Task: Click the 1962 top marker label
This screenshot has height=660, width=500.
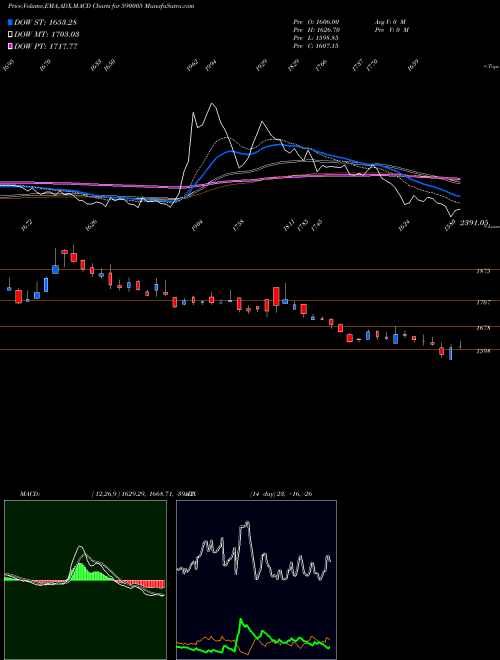Action: pos(193,65)
